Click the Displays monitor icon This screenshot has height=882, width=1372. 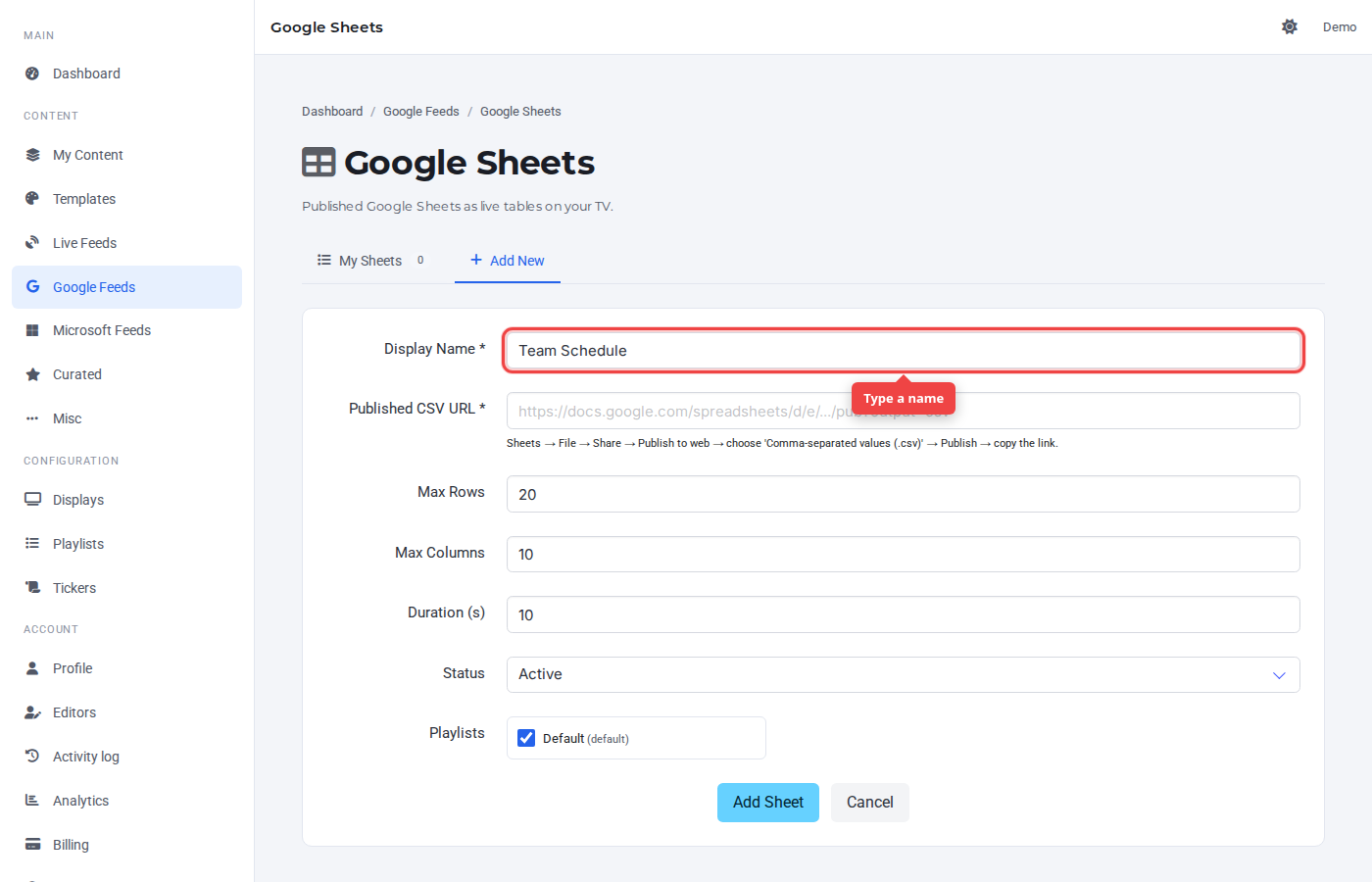tap(32, 500)
